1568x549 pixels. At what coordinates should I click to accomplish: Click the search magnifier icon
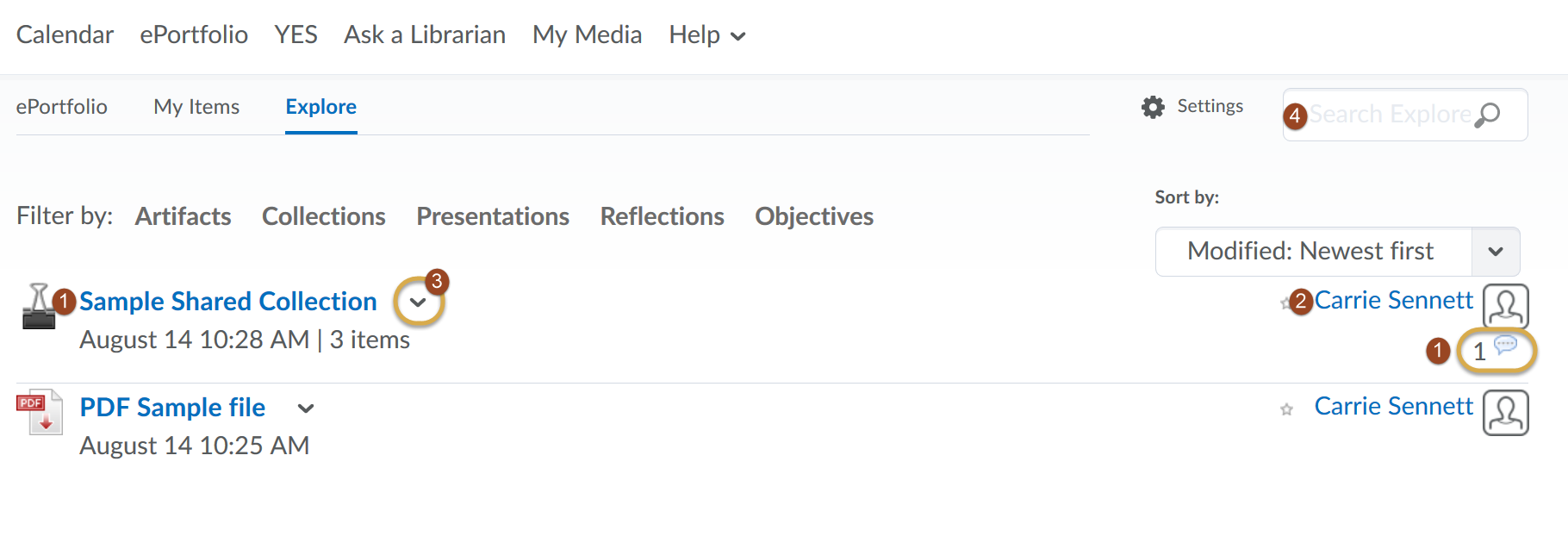pyautogui.click(x=1488, y=115)
